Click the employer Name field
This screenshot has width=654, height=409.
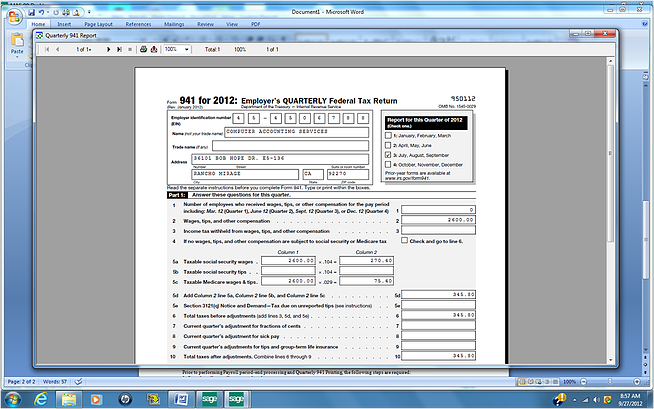click(x=297, y=132)
